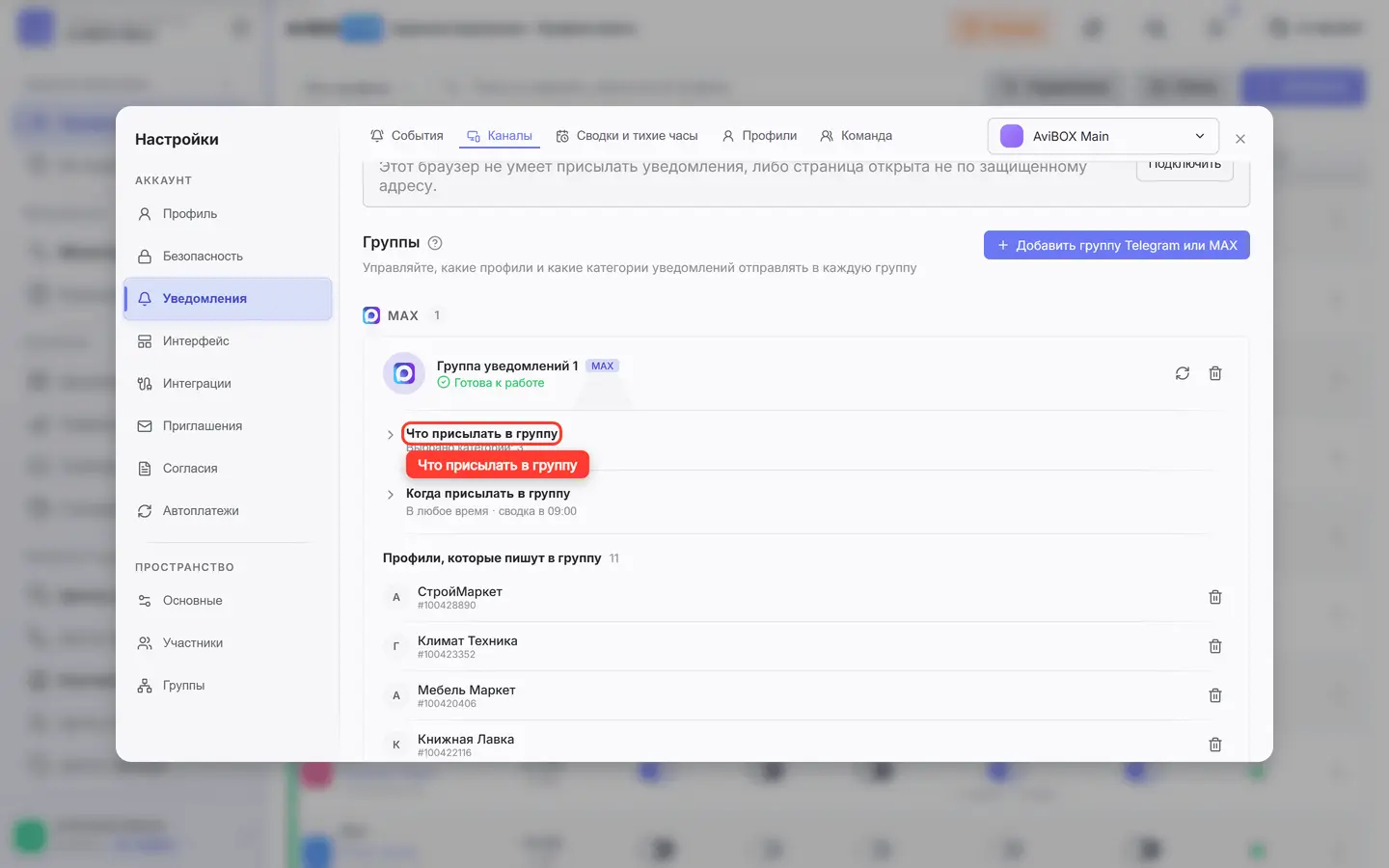Screen dimensions: 1389x868
Task: Open the AviBOX Main workspace dropdown
Action: 1103,136
